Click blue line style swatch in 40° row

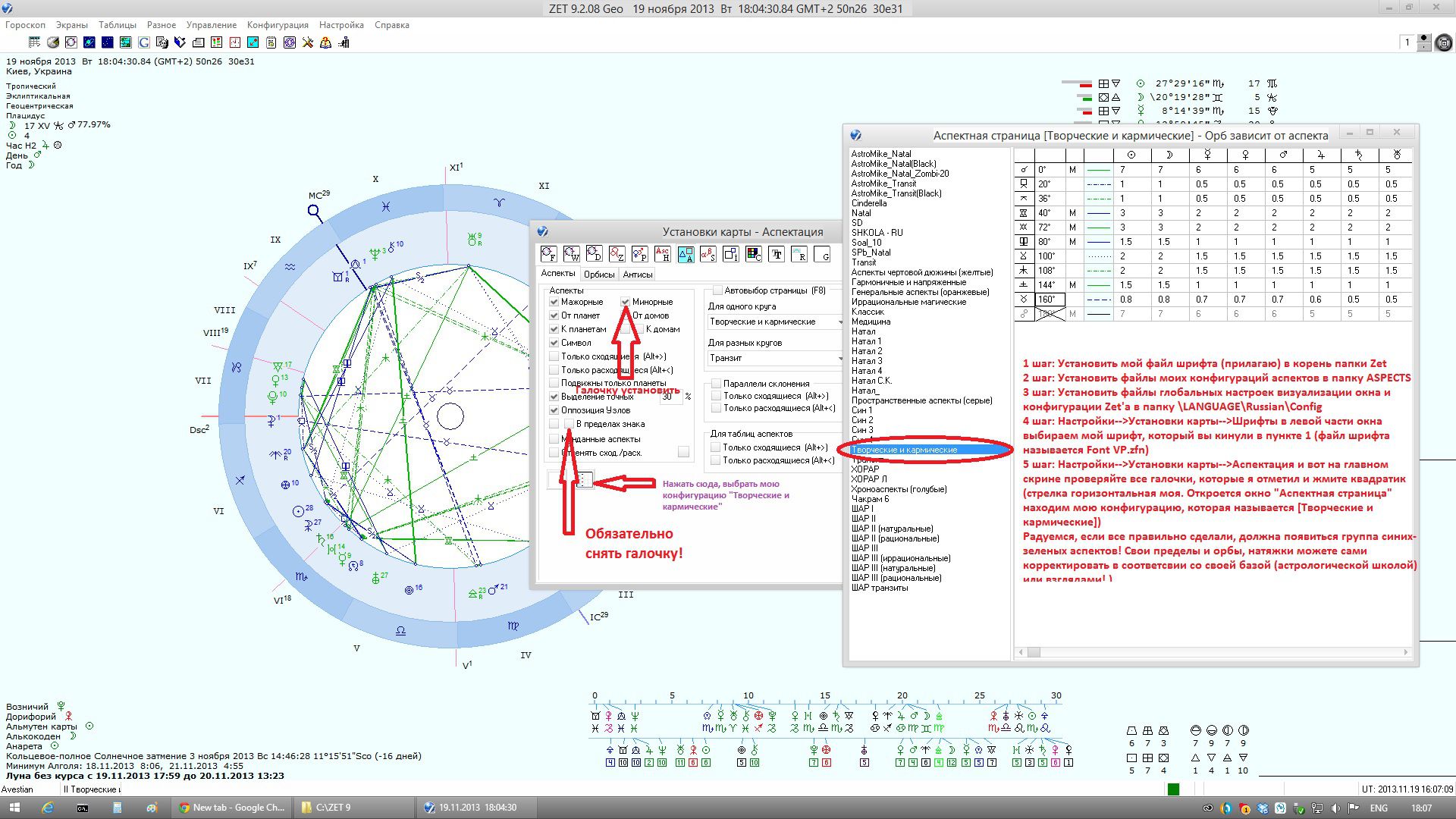[1099, 213]
